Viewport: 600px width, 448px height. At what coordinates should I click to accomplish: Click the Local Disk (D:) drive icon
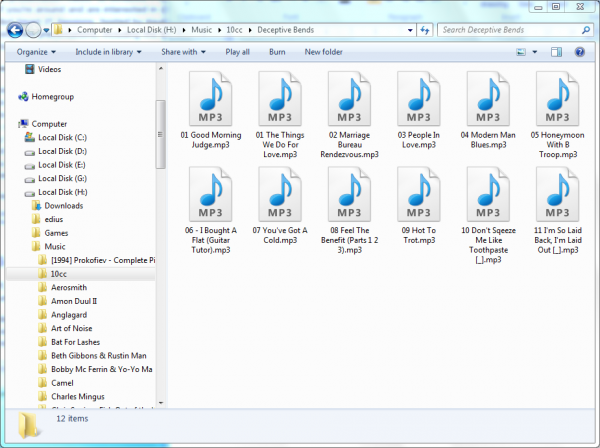(29, 153)
